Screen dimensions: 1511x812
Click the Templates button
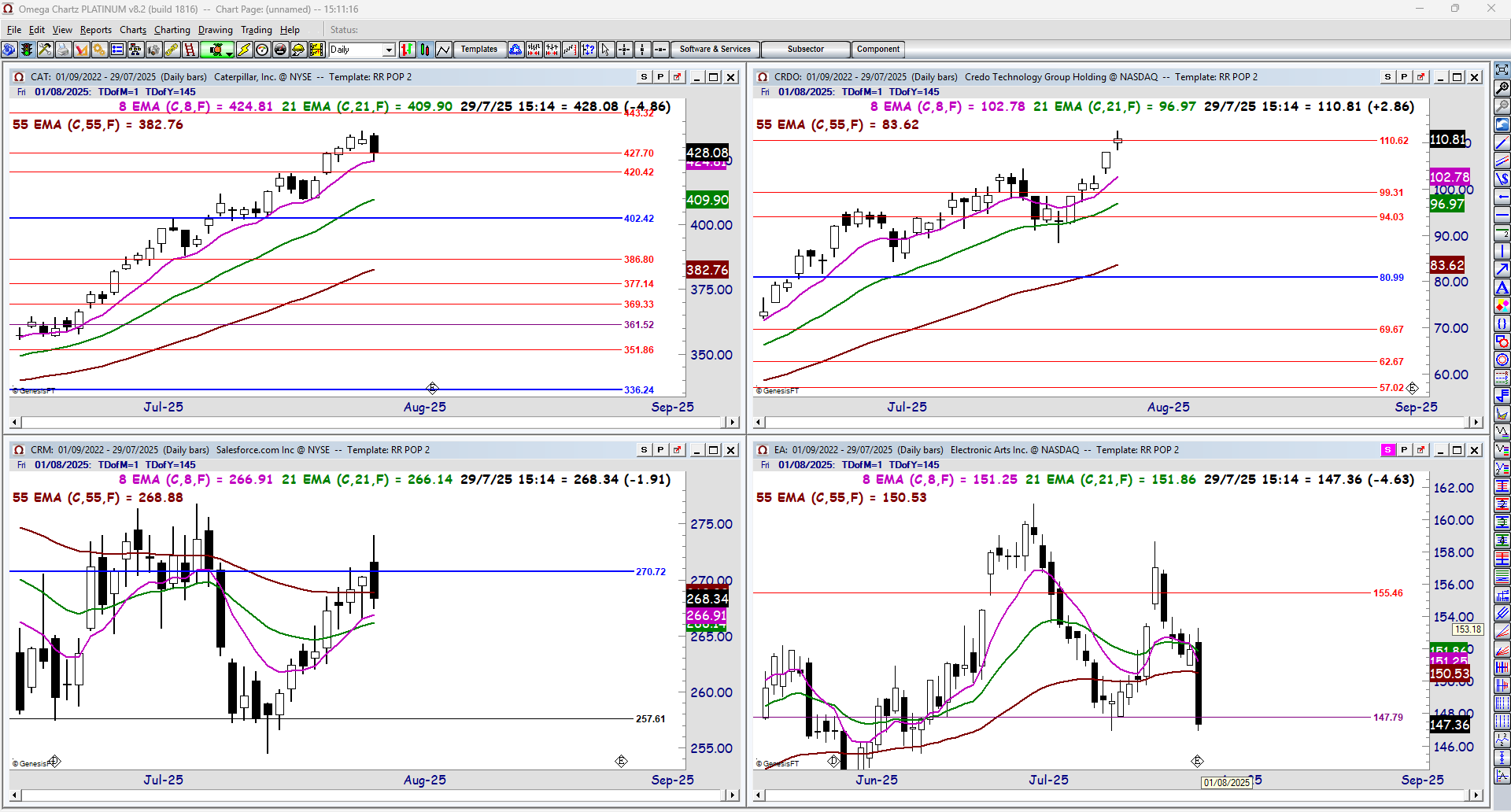point(479,50)
